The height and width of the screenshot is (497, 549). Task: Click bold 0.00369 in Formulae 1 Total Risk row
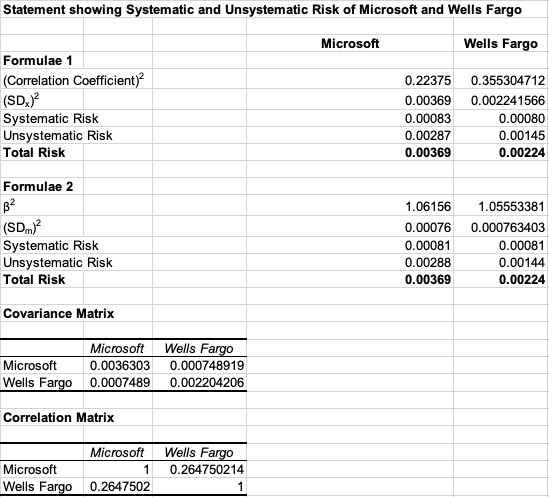(428, 153)
